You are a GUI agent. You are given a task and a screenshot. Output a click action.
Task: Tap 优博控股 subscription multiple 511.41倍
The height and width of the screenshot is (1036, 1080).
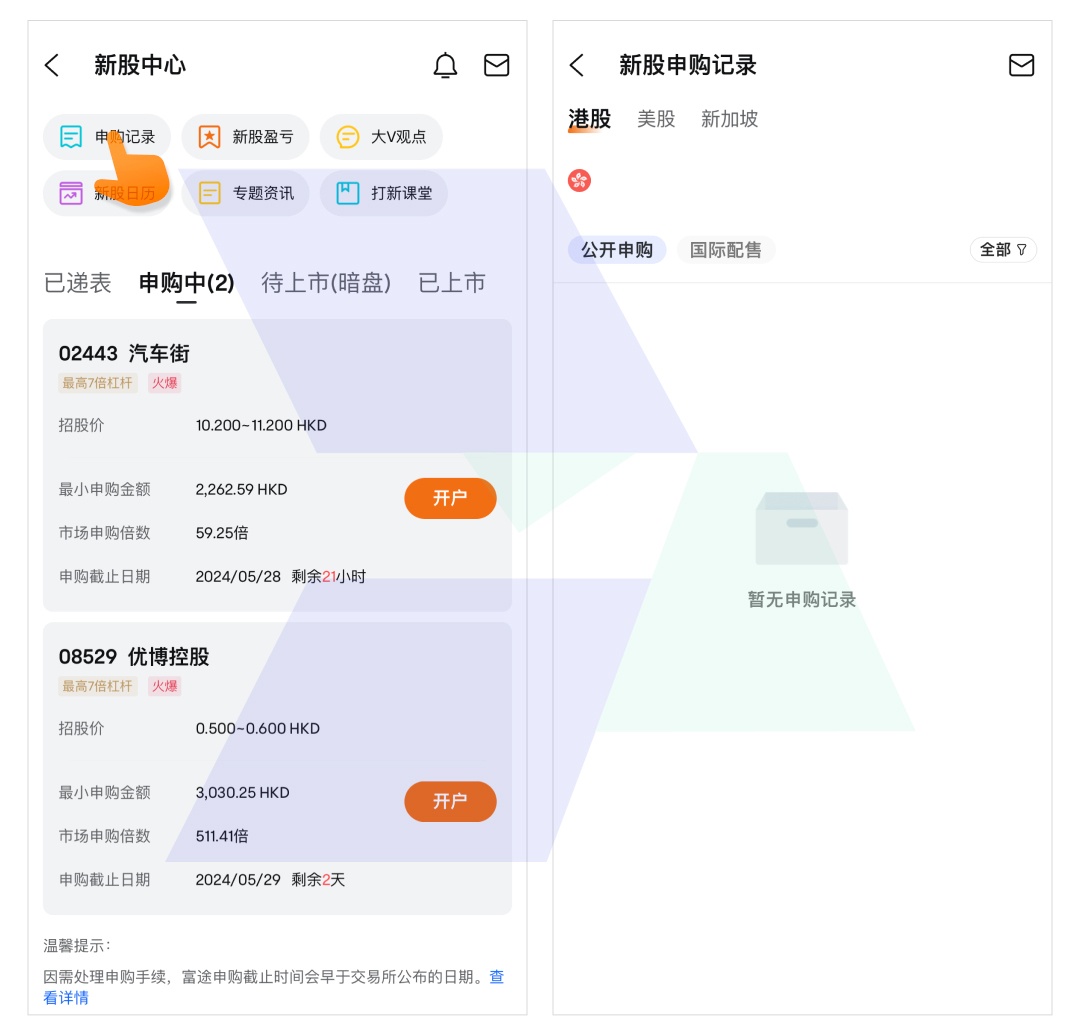(x=222, y=836)
